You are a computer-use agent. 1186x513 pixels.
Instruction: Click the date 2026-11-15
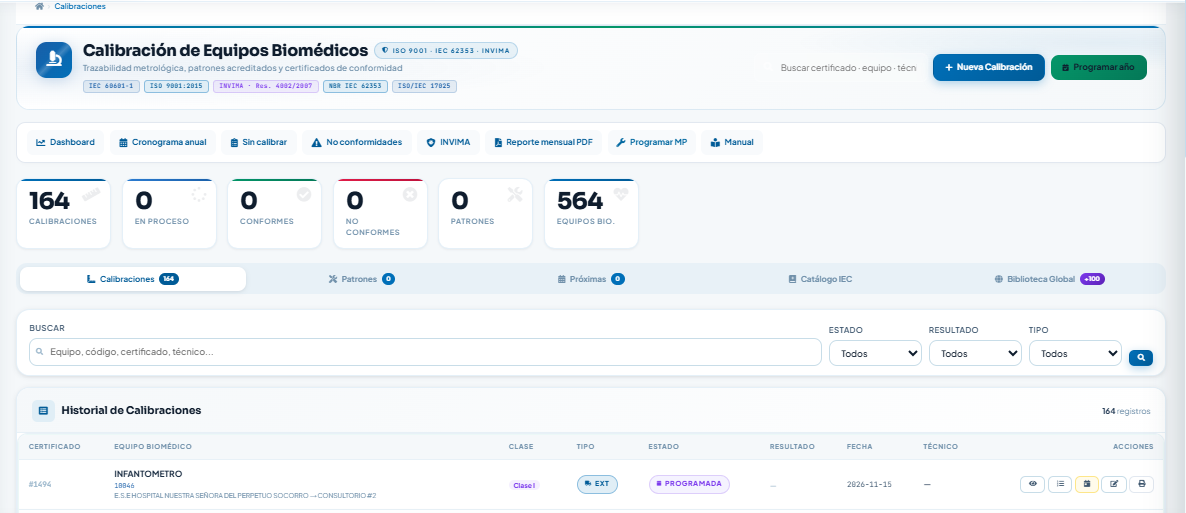point(869,484)
